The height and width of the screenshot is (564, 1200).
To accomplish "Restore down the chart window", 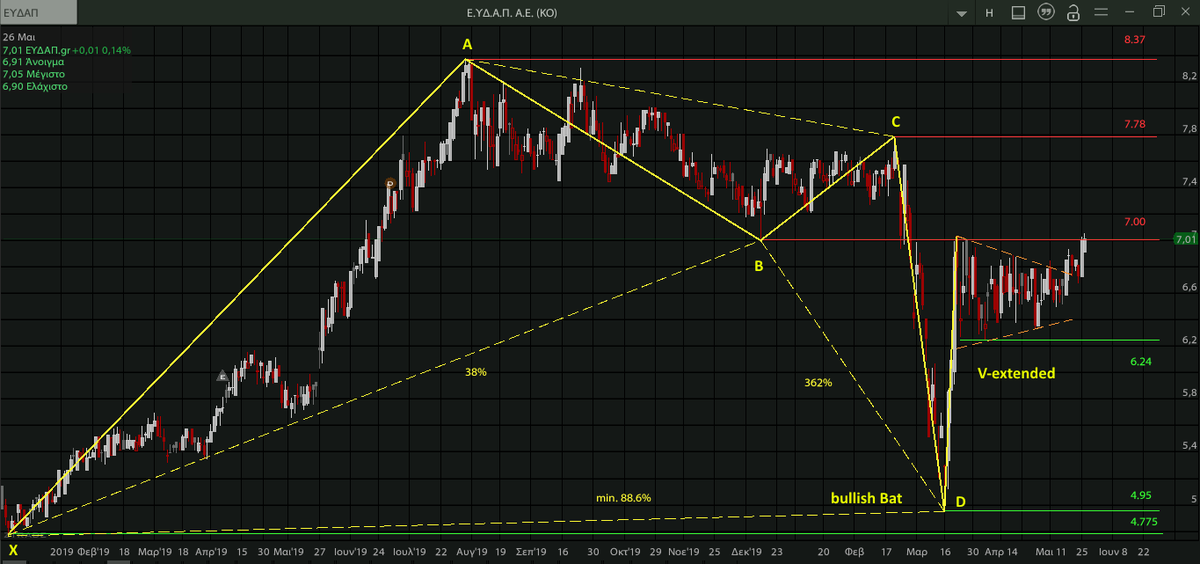I will coord(1159,12).
